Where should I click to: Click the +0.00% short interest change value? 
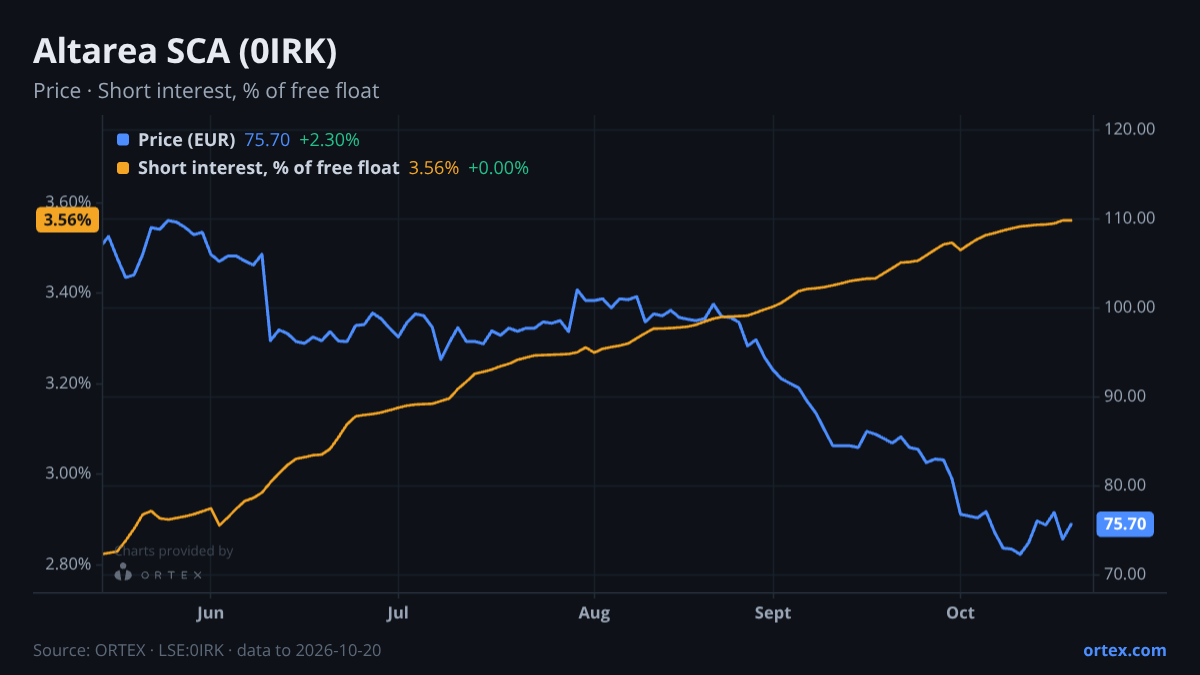tap(498, 168)
